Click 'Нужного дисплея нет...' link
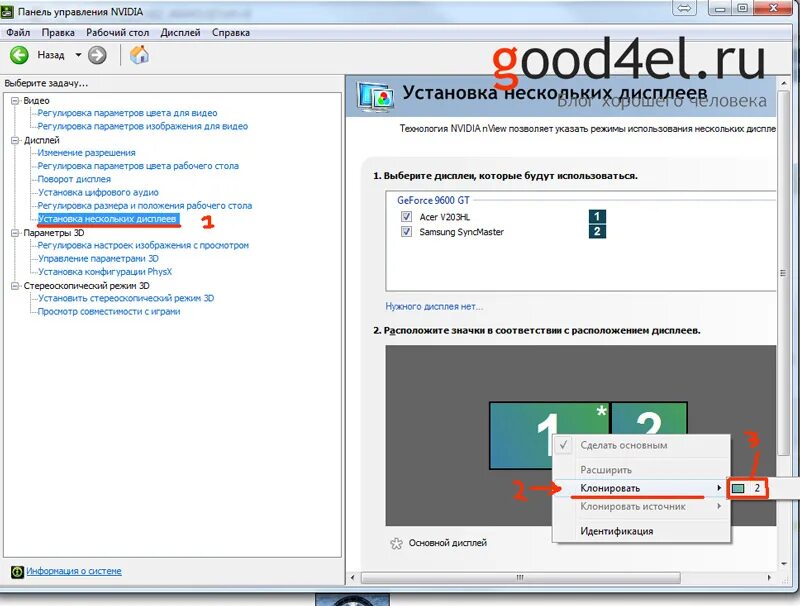 [x=434, y=307]
